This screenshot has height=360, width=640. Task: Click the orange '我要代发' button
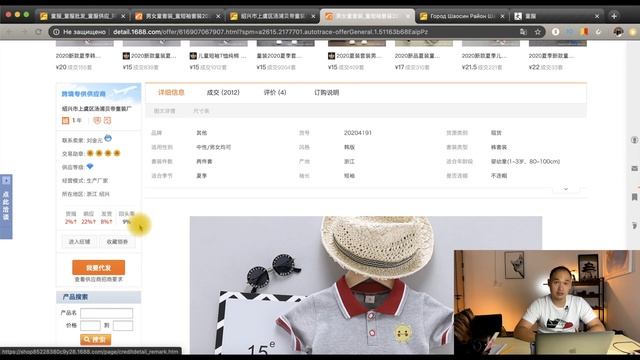(x=98, y=268)
